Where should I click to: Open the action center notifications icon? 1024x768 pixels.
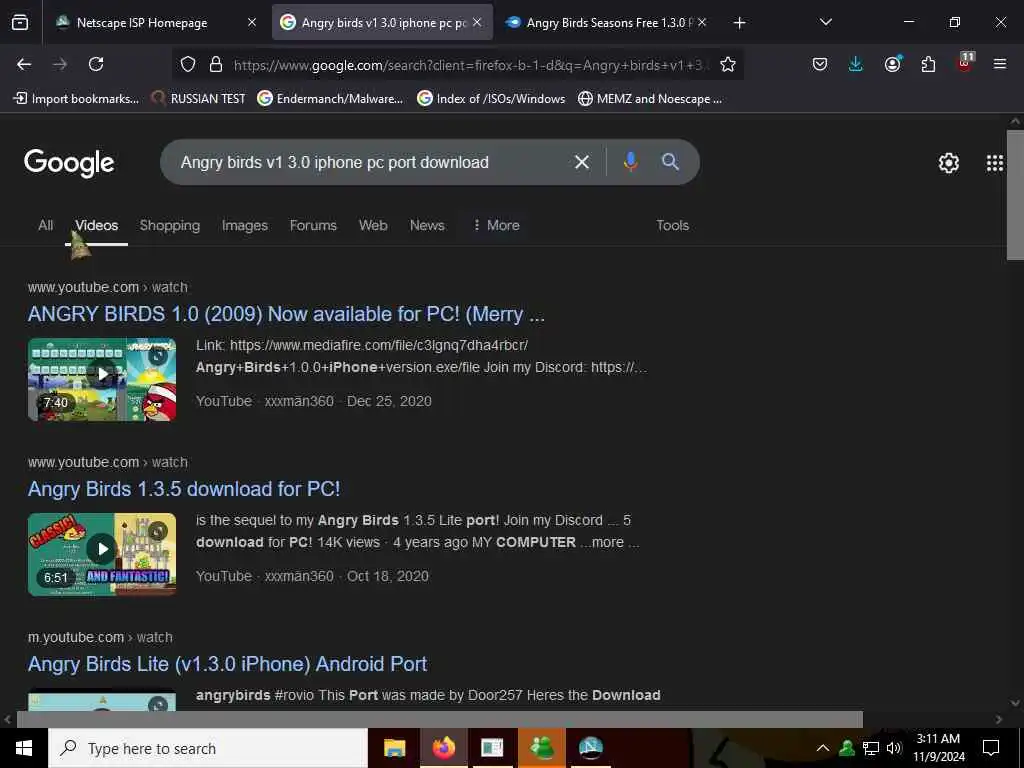tap(991, 748)
